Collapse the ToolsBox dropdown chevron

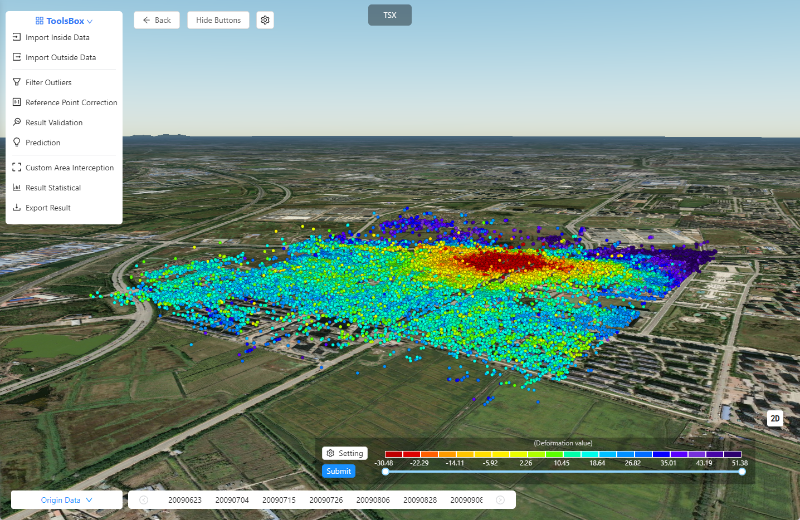(90, 21)
